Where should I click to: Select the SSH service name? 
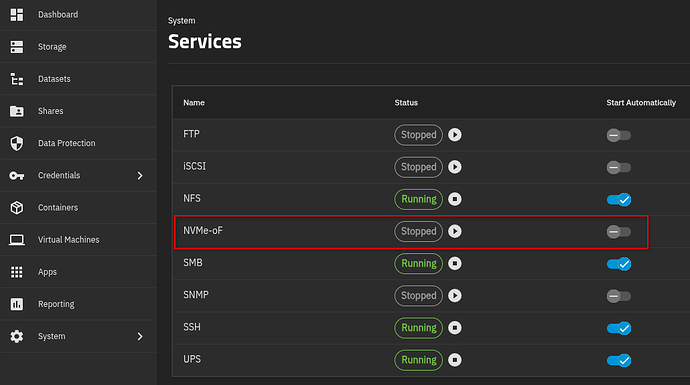coord(192,327)
